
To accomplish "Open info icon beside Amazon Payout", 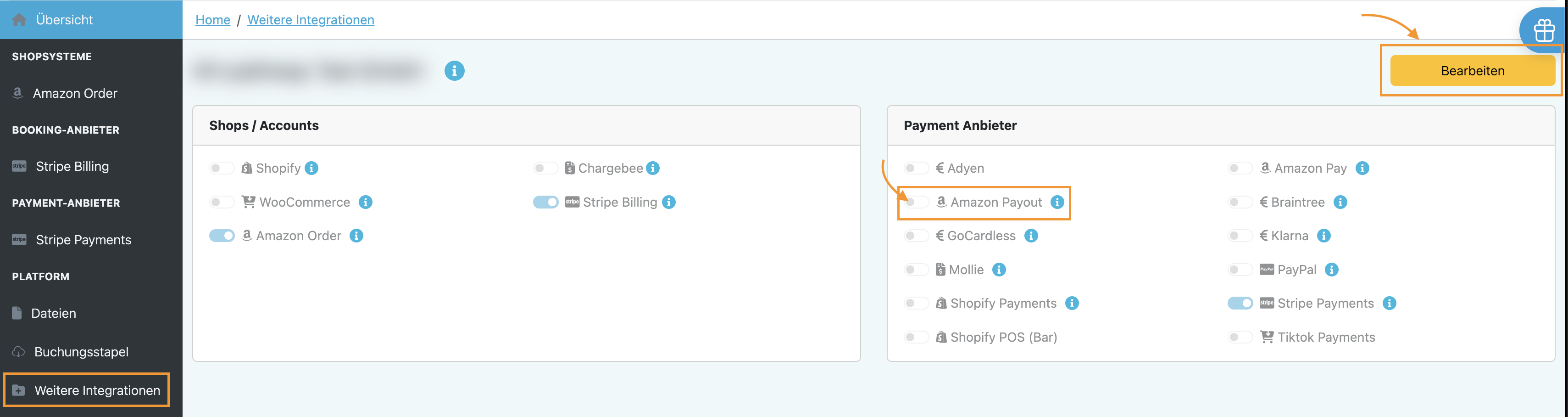I will point(1057,202).
